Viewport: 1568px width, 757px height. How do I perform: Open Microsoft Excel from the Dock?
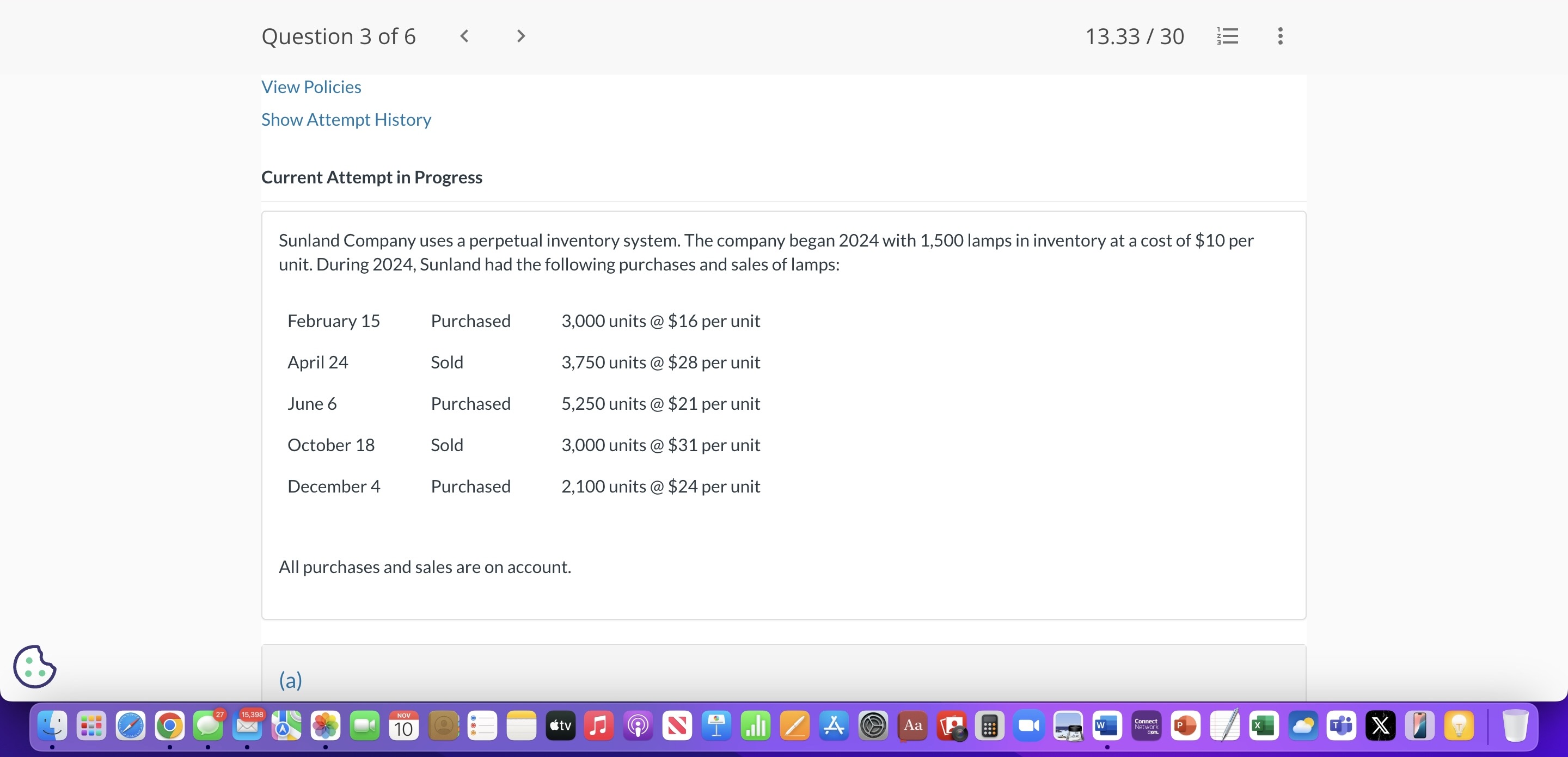point(1263,725)
